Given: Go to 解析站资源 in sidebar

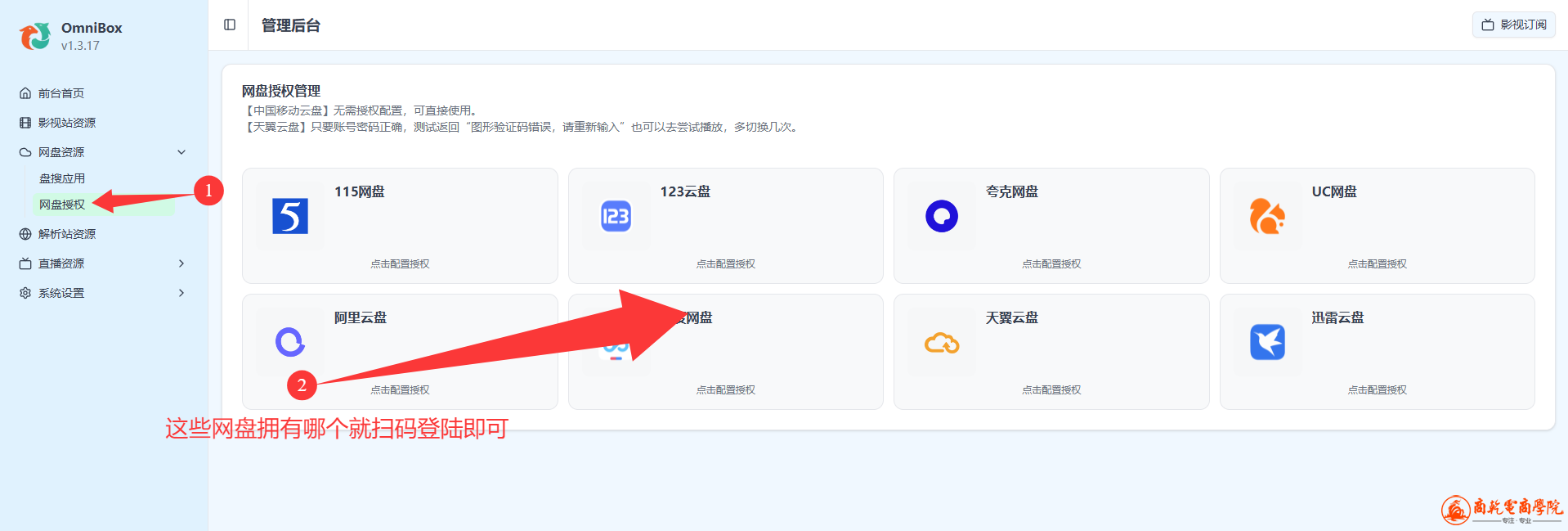Looking at the screenshot, I should [x=67, y=234].
